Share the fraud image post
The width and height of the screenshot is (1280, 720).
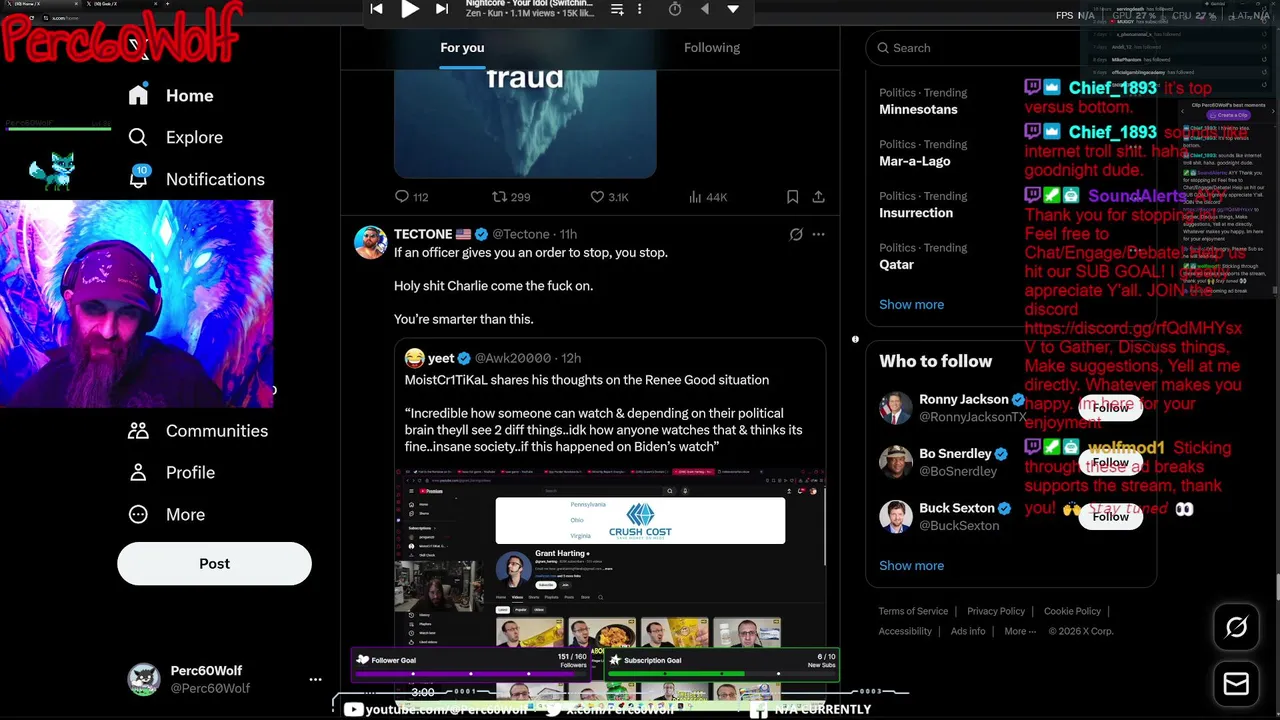818,197
